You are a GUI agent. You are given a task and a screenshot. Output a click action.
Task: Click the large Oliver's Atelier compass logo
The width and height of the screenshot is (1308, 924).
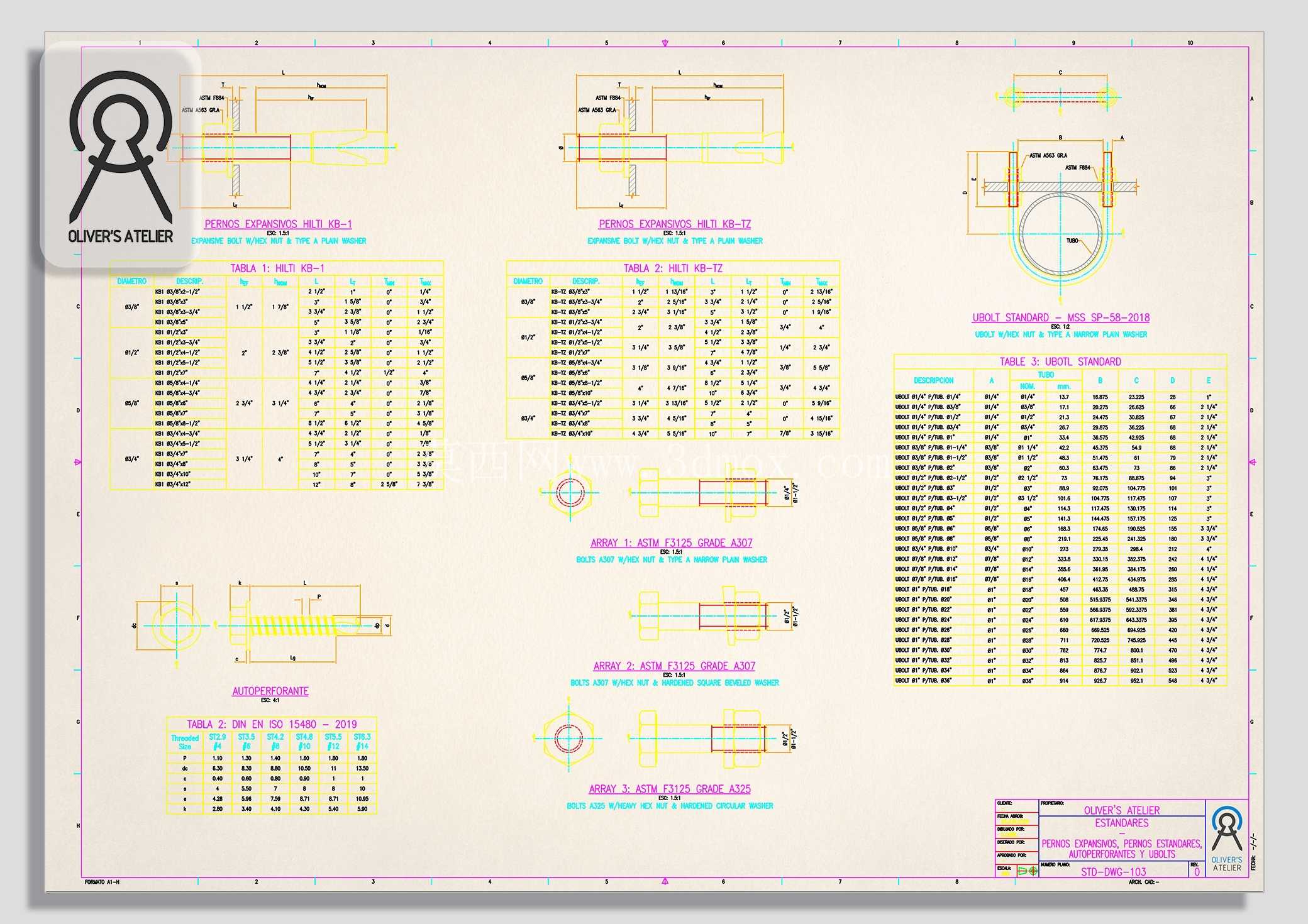click(x=120, y=157)
